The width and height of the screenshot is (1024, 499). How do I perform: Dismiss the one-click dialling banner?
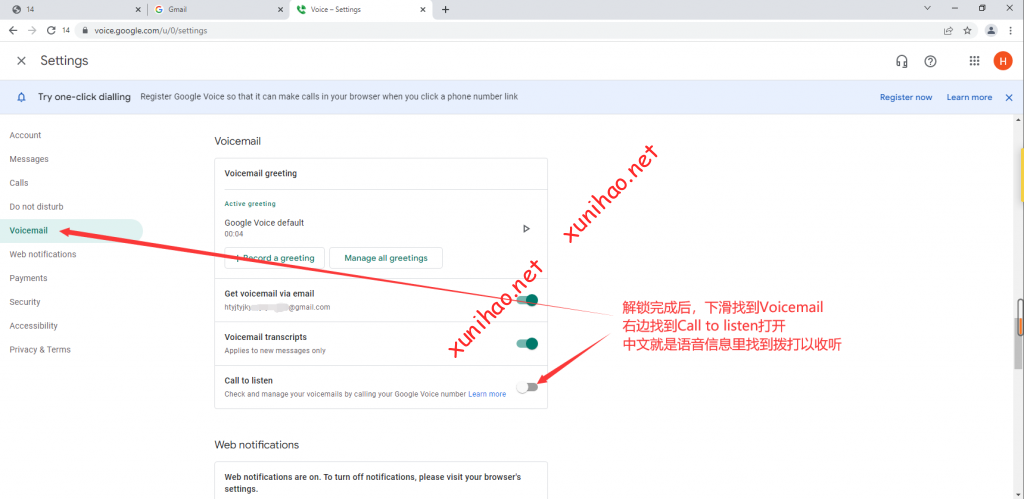pos(1009,97)
